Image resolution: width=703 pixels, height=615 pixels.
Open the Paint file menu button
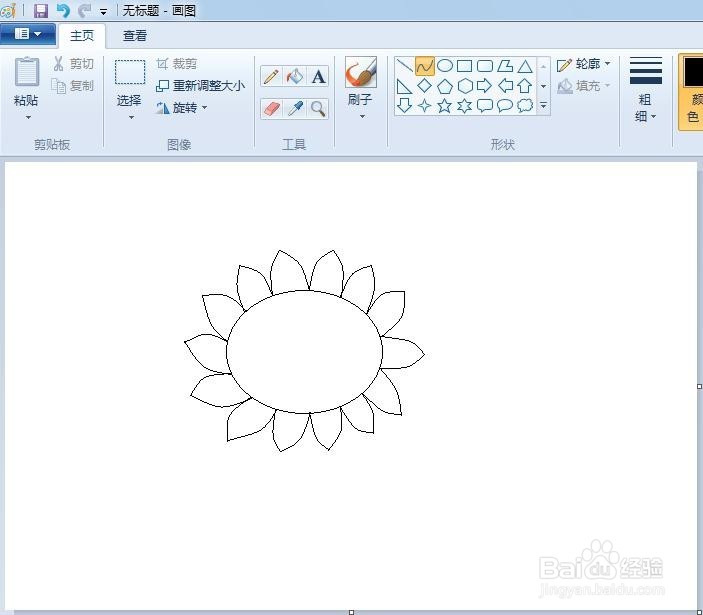pyautogui.click(x=28, y=34)
